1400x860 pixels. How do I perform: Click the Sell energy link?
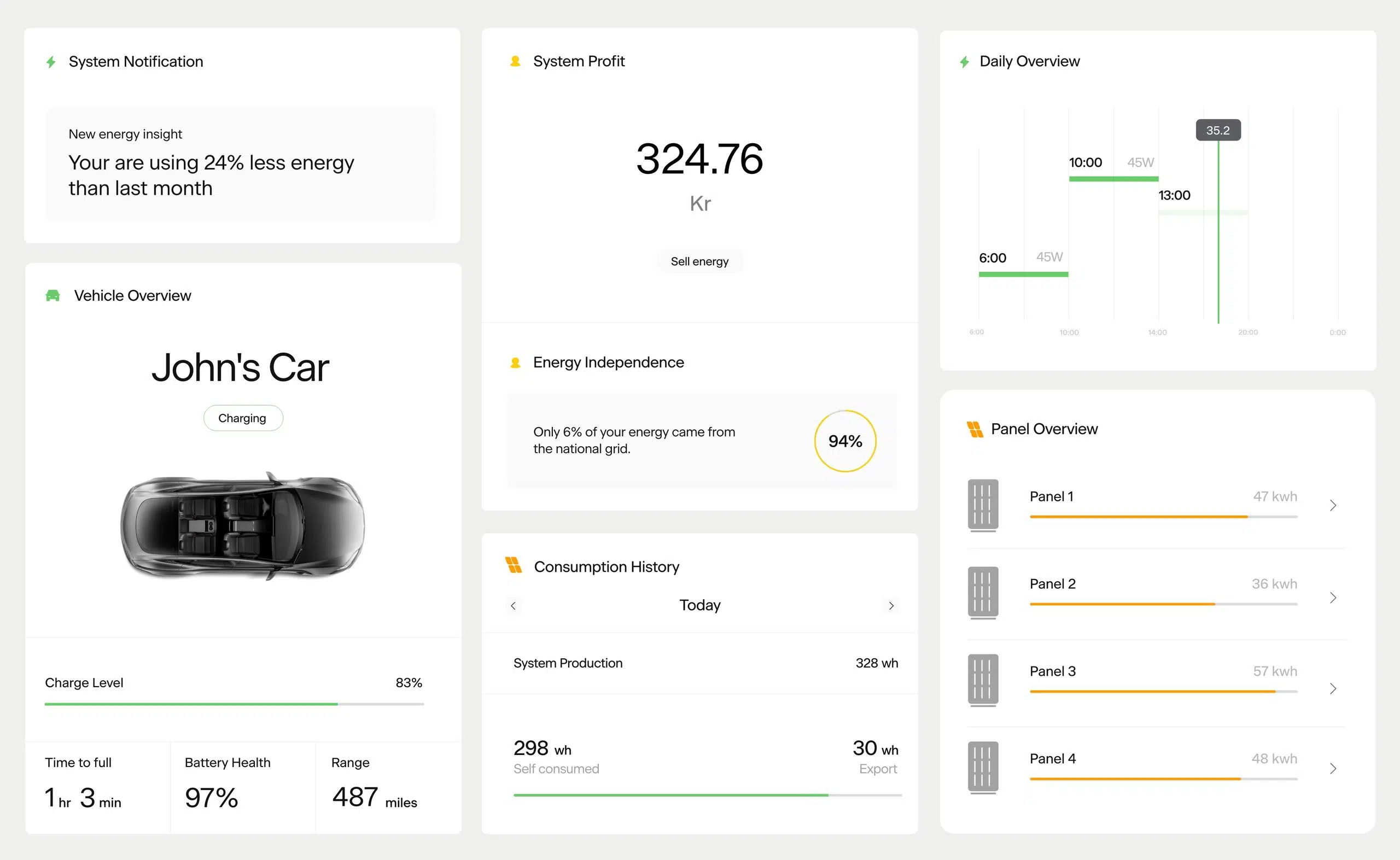700,261
